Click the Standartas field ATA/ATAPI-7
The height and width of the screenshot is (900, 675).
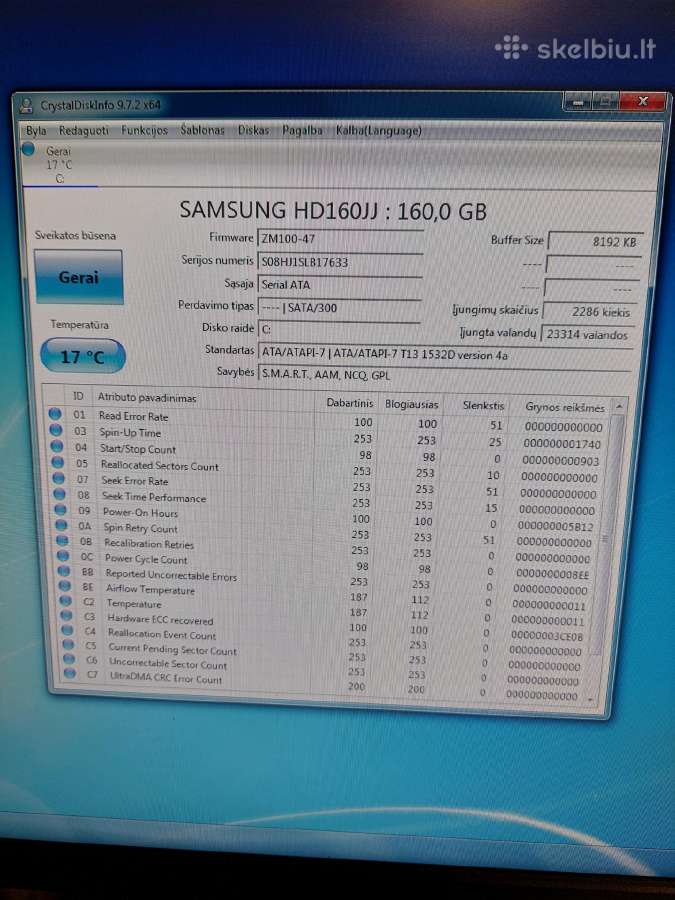(445, 354)
